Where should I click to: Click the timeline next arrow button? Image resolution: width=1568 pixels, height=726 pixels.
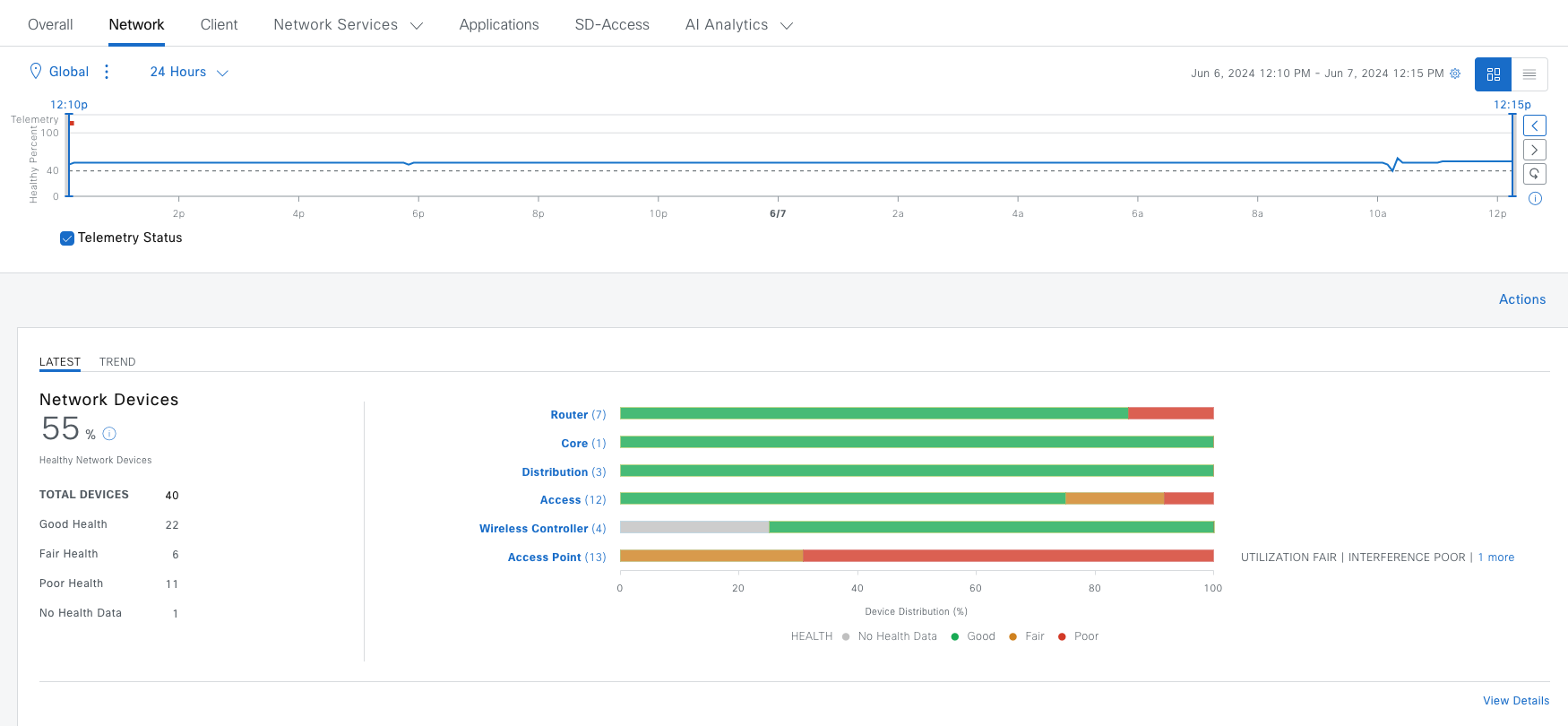click(x=1534, y=150)
